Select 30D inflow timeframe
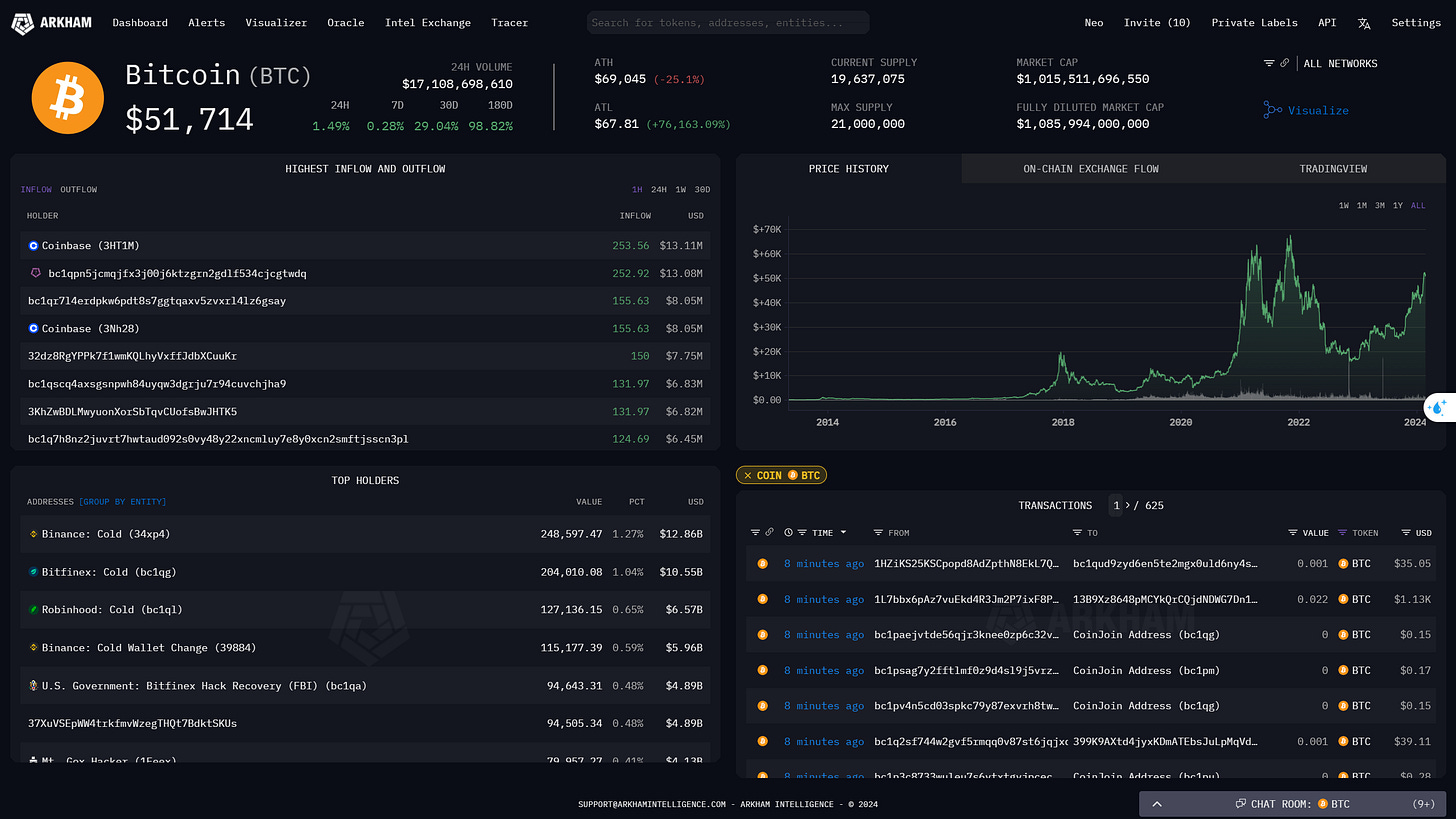The width and height of the screenshot is (1456, 819). click(x=702, y=189)
